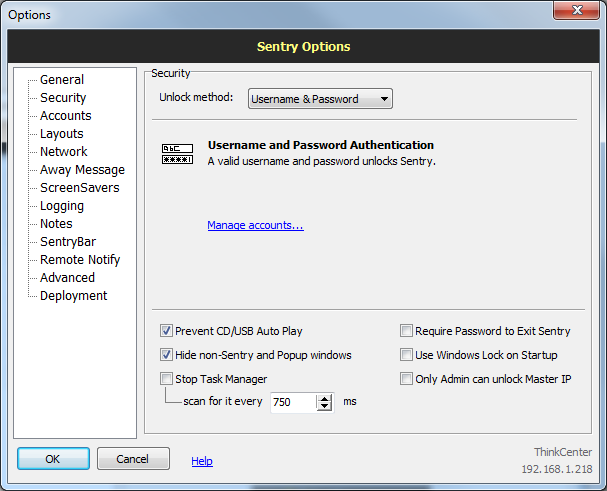The width and height of the screenshot is (607, 491).
Task: Select Notes in the options tree
Action: click(56, 224)
